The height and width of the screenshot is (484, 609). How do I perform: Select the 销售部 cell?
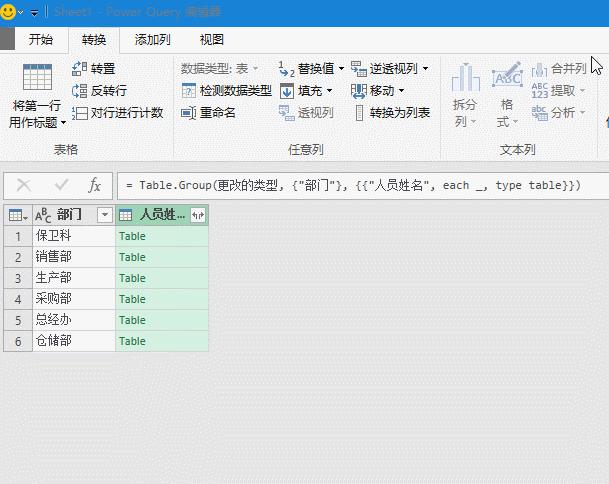click(74, 257)
